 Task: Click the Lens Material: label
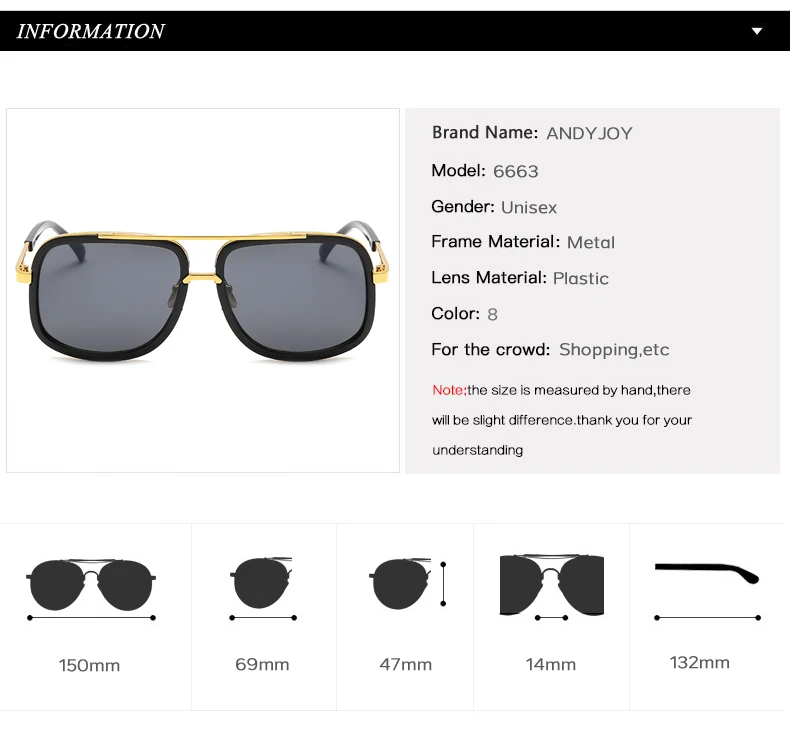(489, 277)
